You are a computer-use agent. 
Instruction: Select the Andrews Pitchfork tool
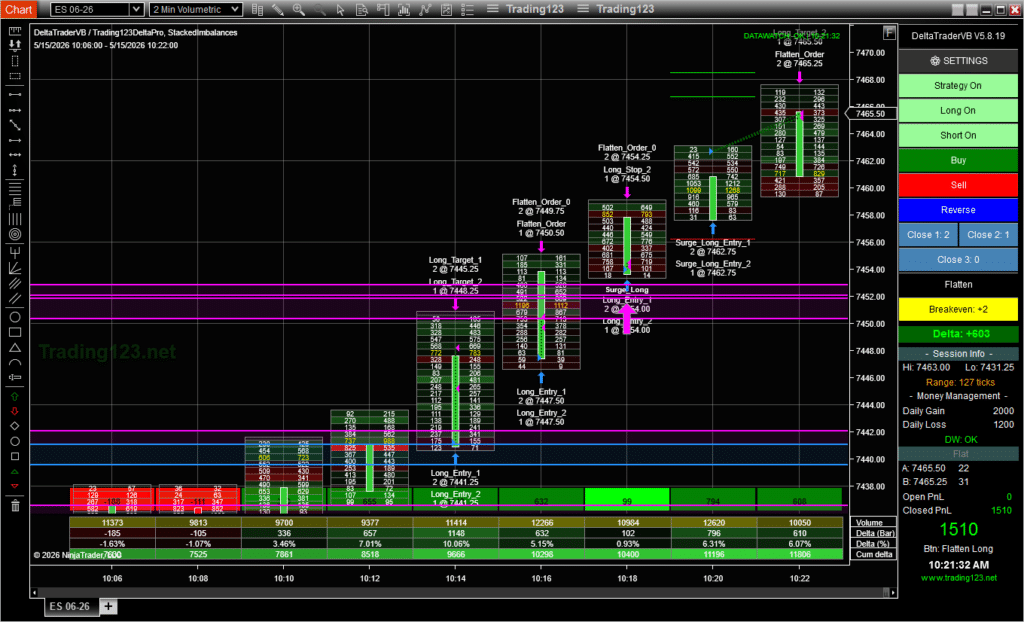[x=15, y=252]
